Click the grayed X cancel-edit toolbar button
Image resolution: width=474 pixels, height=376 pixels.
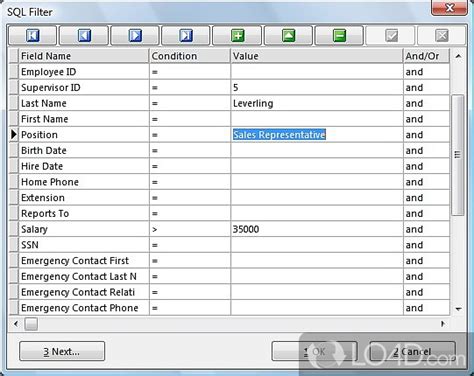(442, 35)
